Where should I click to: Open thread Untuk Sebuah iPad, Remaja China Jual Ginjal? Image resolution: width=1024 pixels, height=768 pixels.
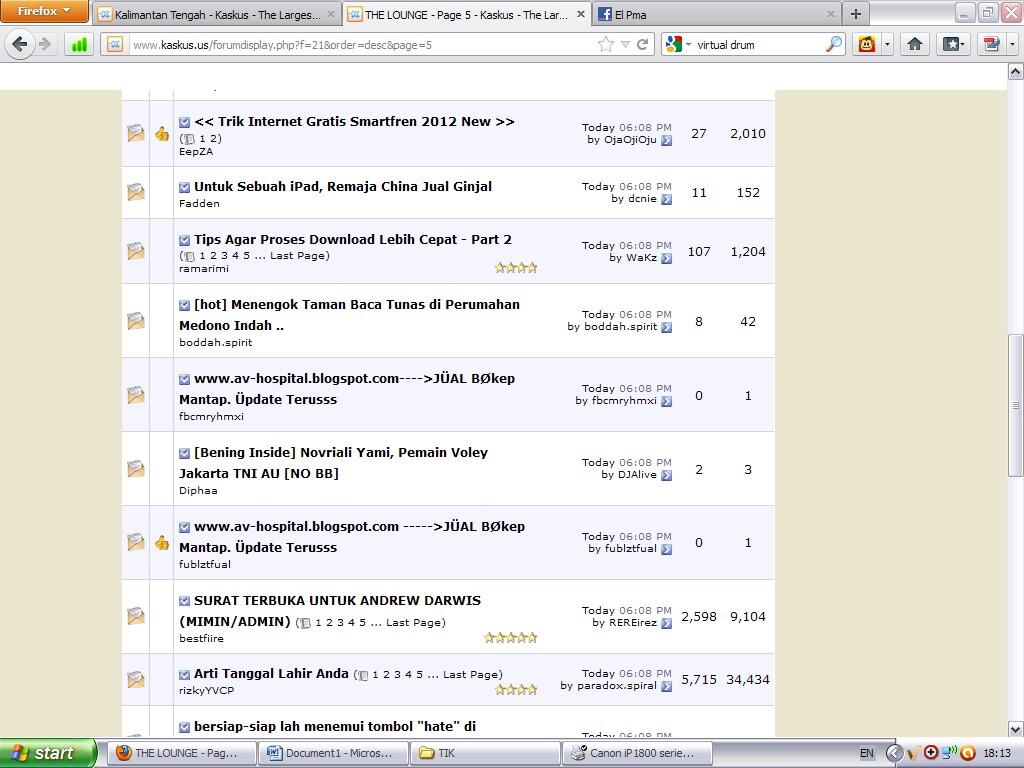[x=343, y=186]
